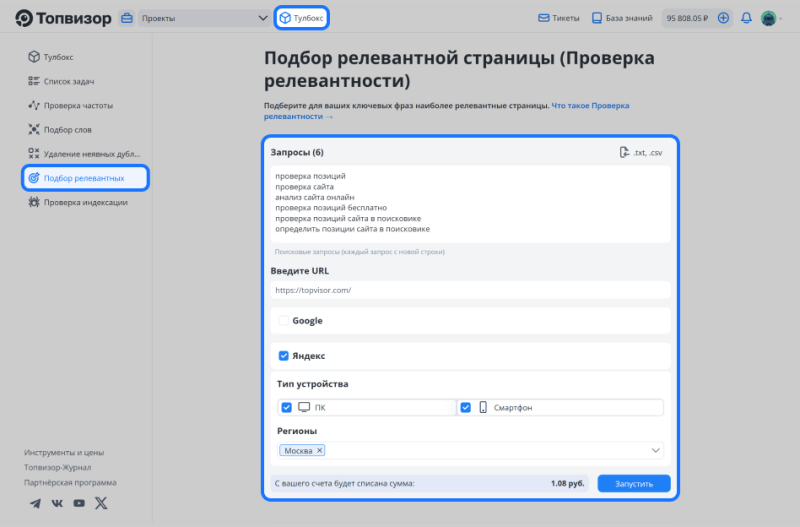Click the Список задач list icon
Screen dimensions: 800x527
[x=34, y=81]
